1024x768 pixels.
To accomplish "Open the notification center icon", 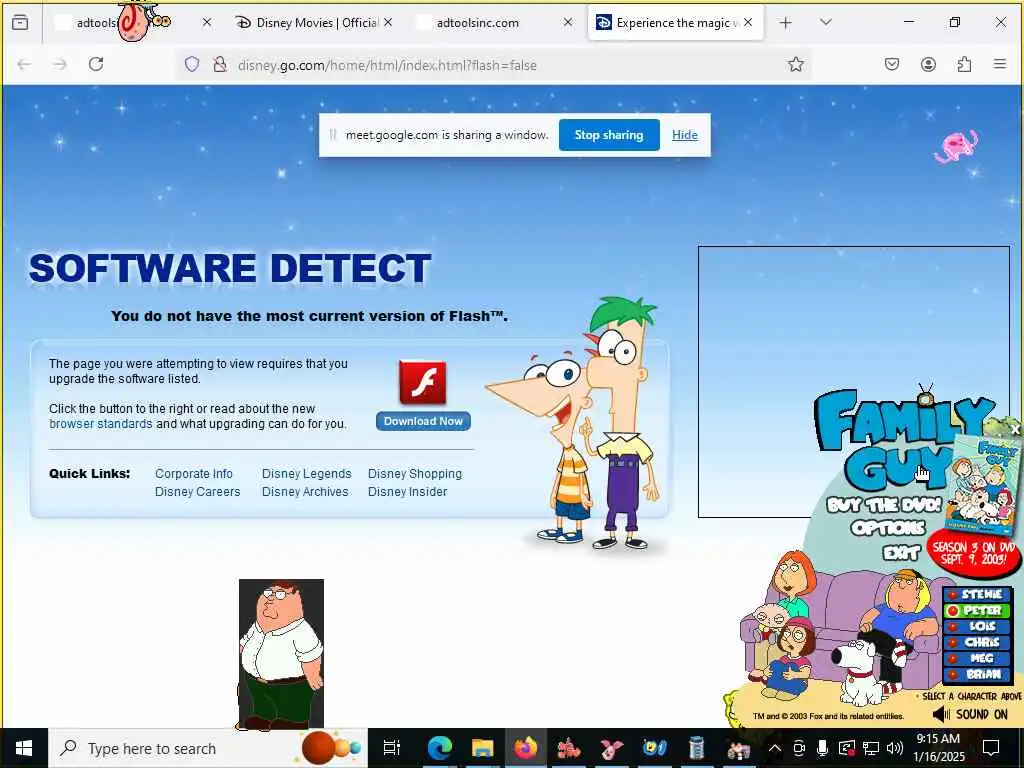I will 991,748.
